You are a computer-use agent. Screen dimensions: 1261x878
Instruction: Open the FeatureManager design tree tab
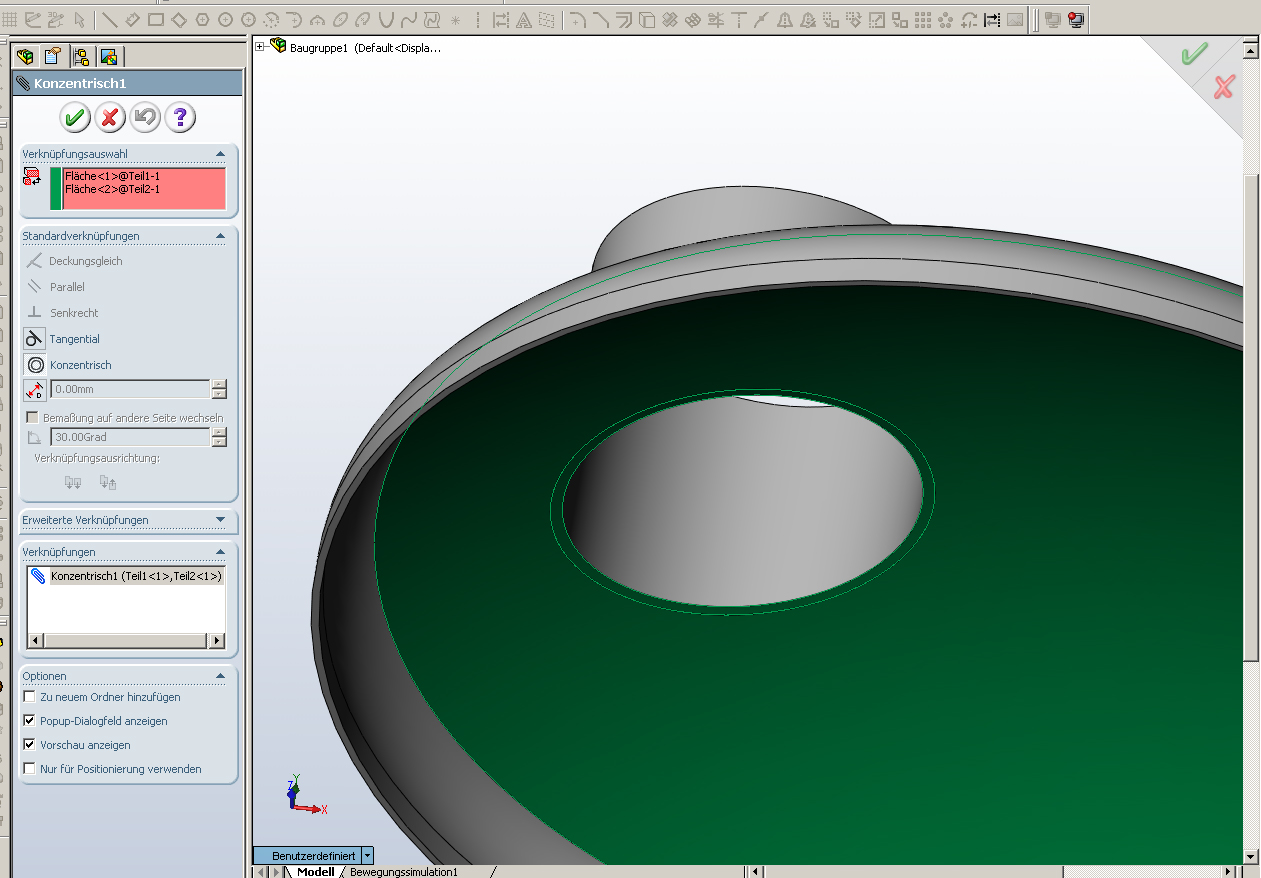[x=26, y=56]
